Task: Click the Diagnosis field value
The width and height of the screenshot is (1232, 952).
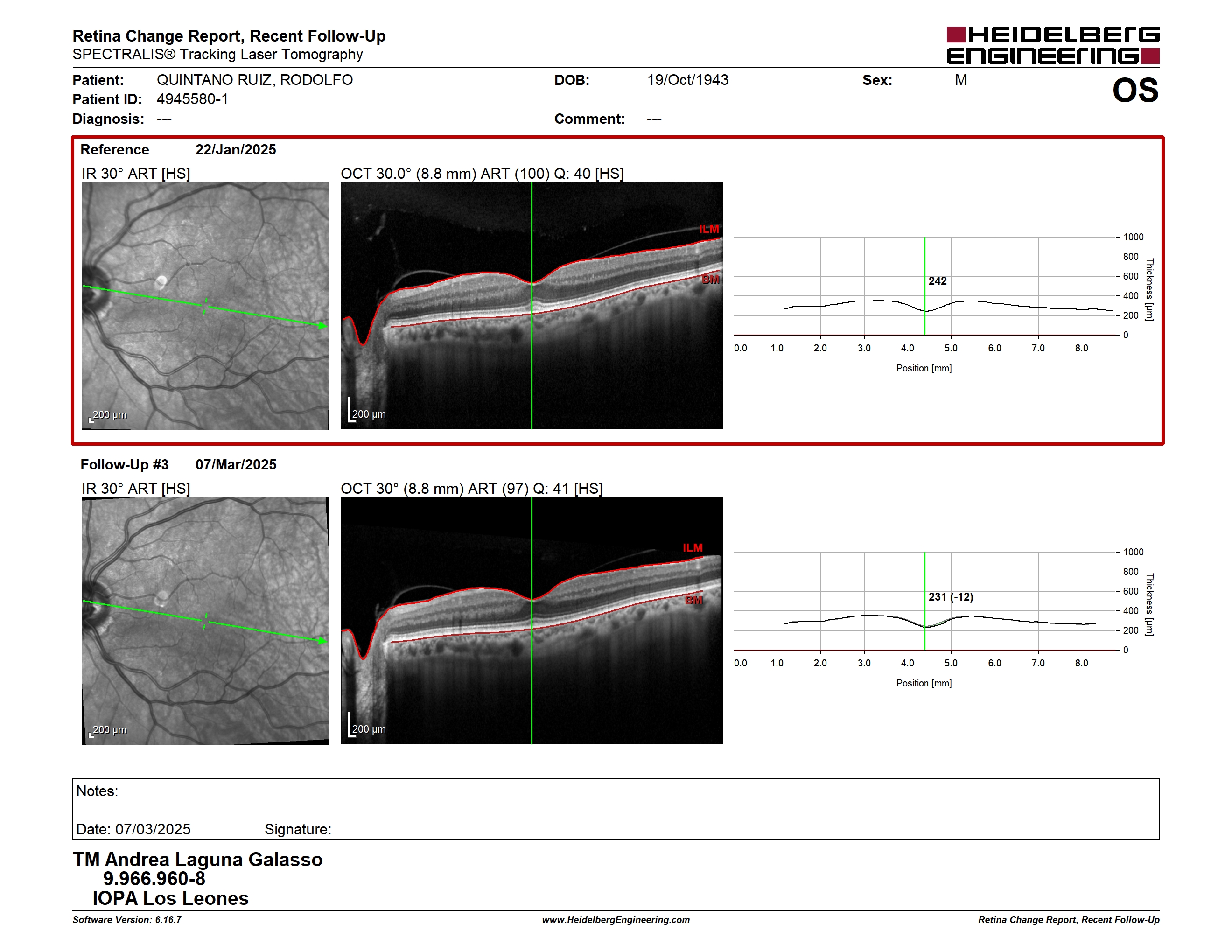Action: pyautogui.click(x=164, y=119)
